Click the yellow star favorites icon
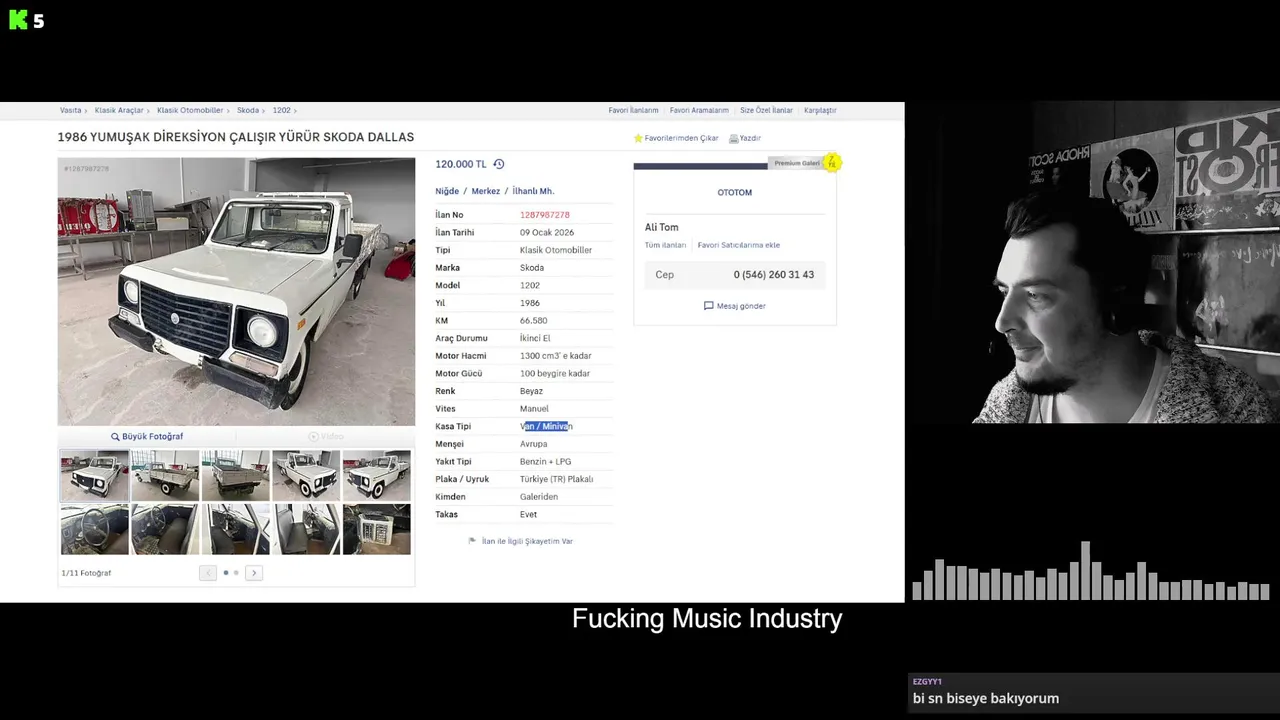The height and width of the screenshot is (720, 1280). 638,138
